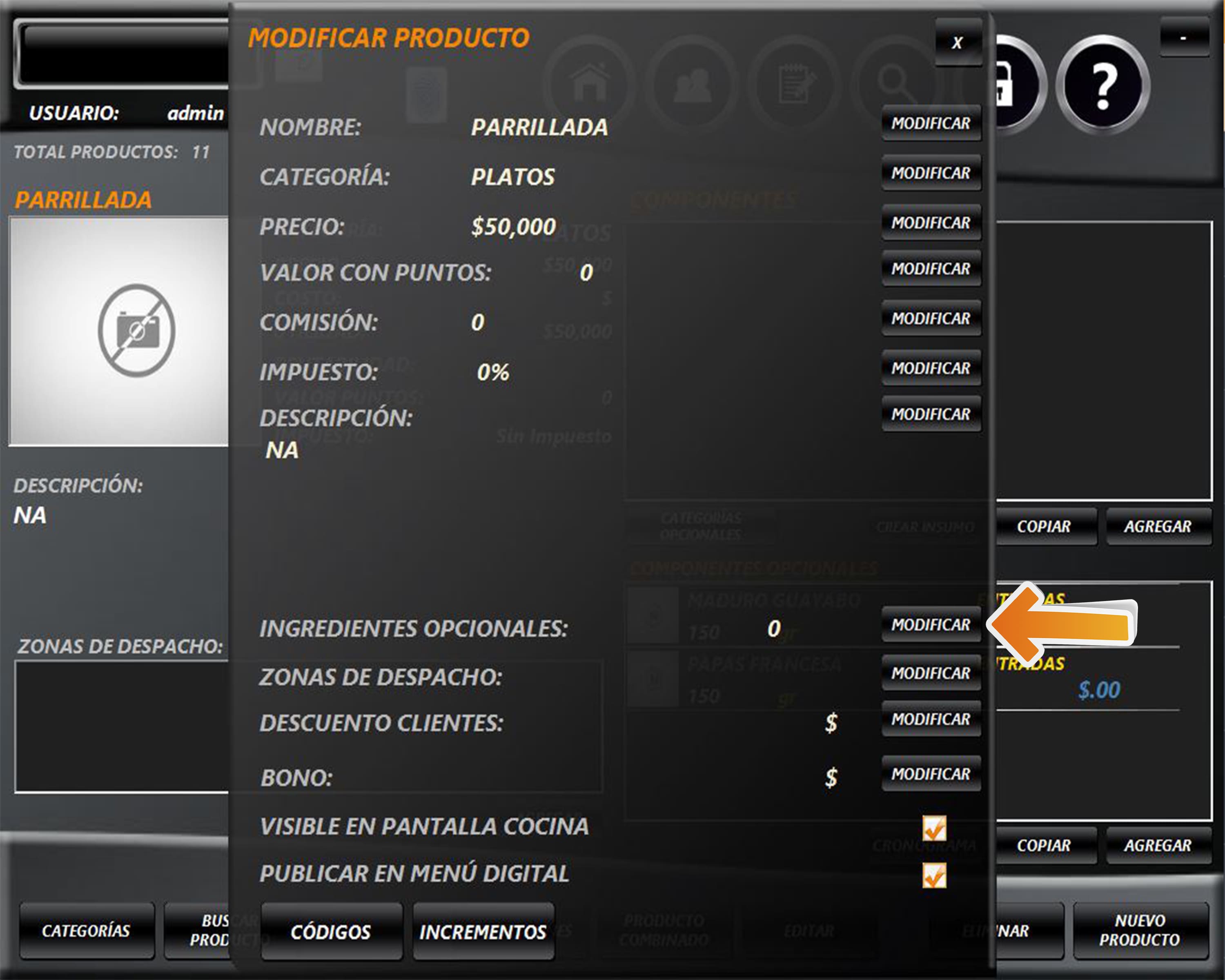Modify the Precio value
The height and width of the screenshot is (980, 1225).
(931, 223)
